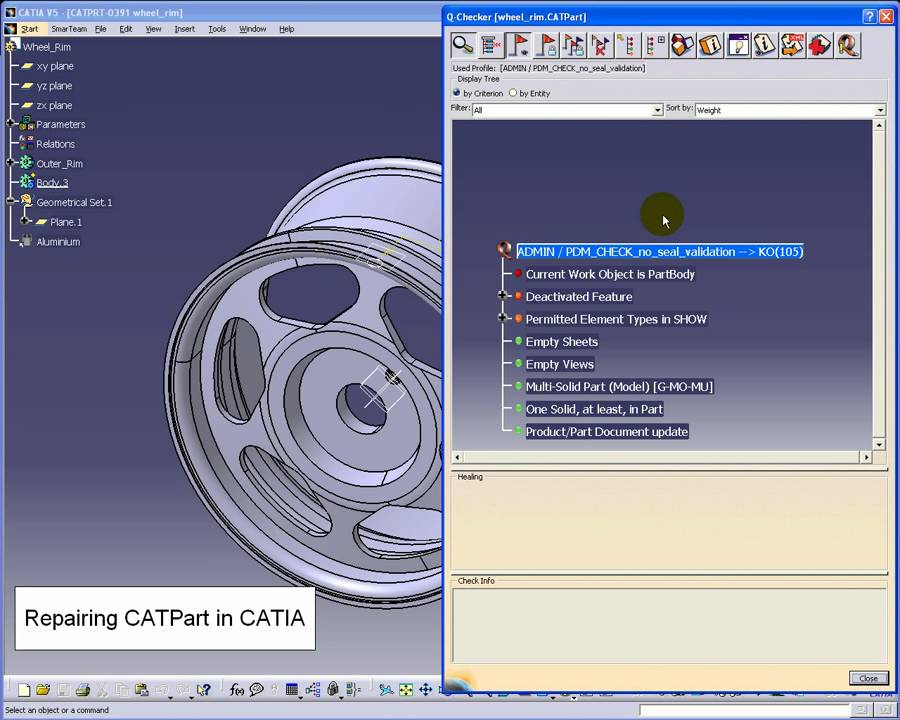900x720 pixels.
Task: Expand the Deactivated Feature node
Action: [x=502, y=296]
